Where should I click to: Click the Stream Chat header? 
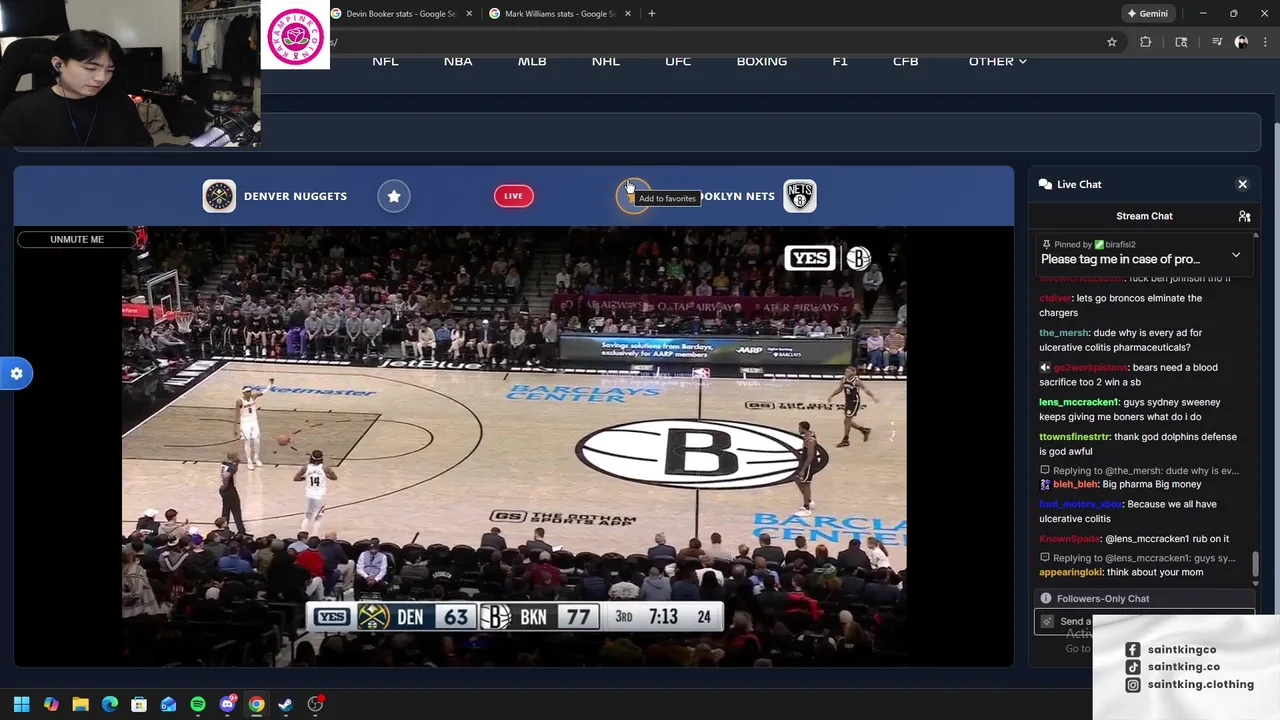1144,216
